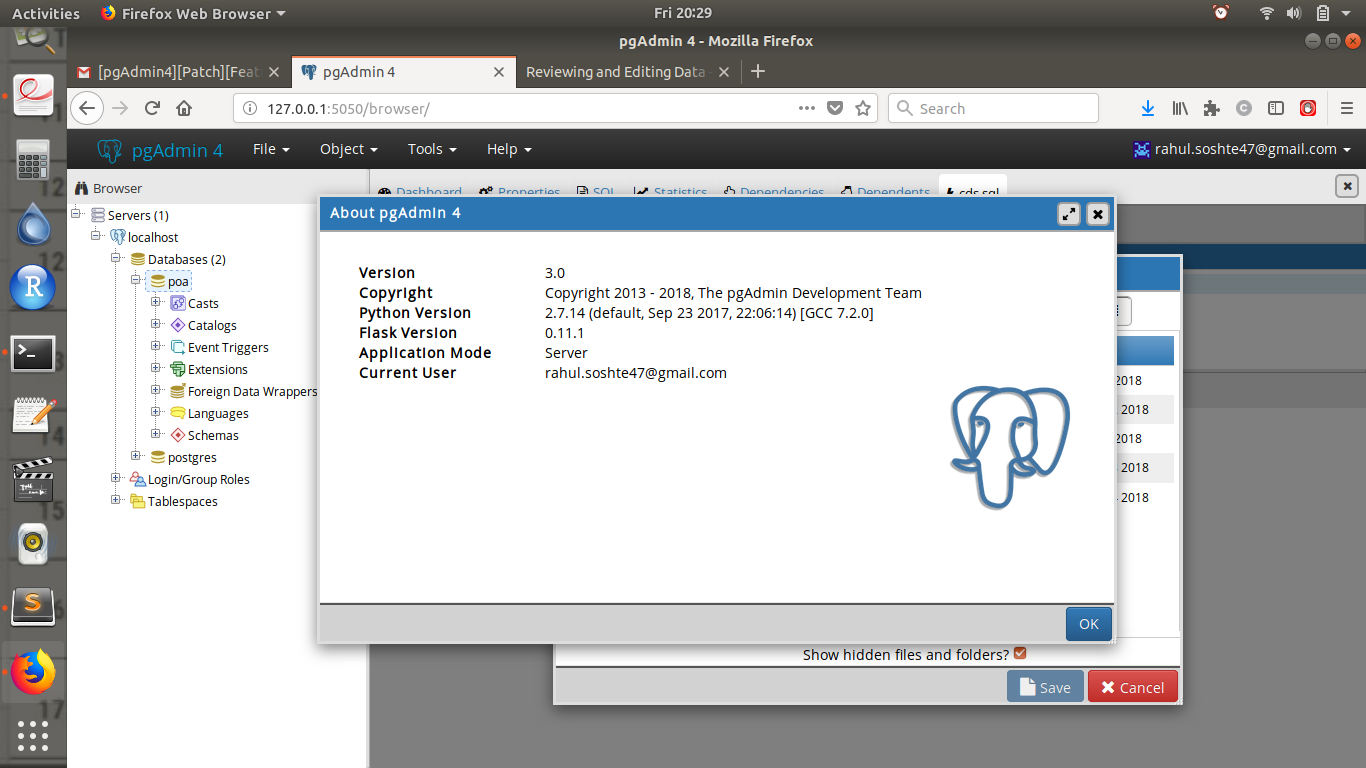The image size is (1366, 768).
Task: Click the Firefox home icon
Action: point(184,108)
